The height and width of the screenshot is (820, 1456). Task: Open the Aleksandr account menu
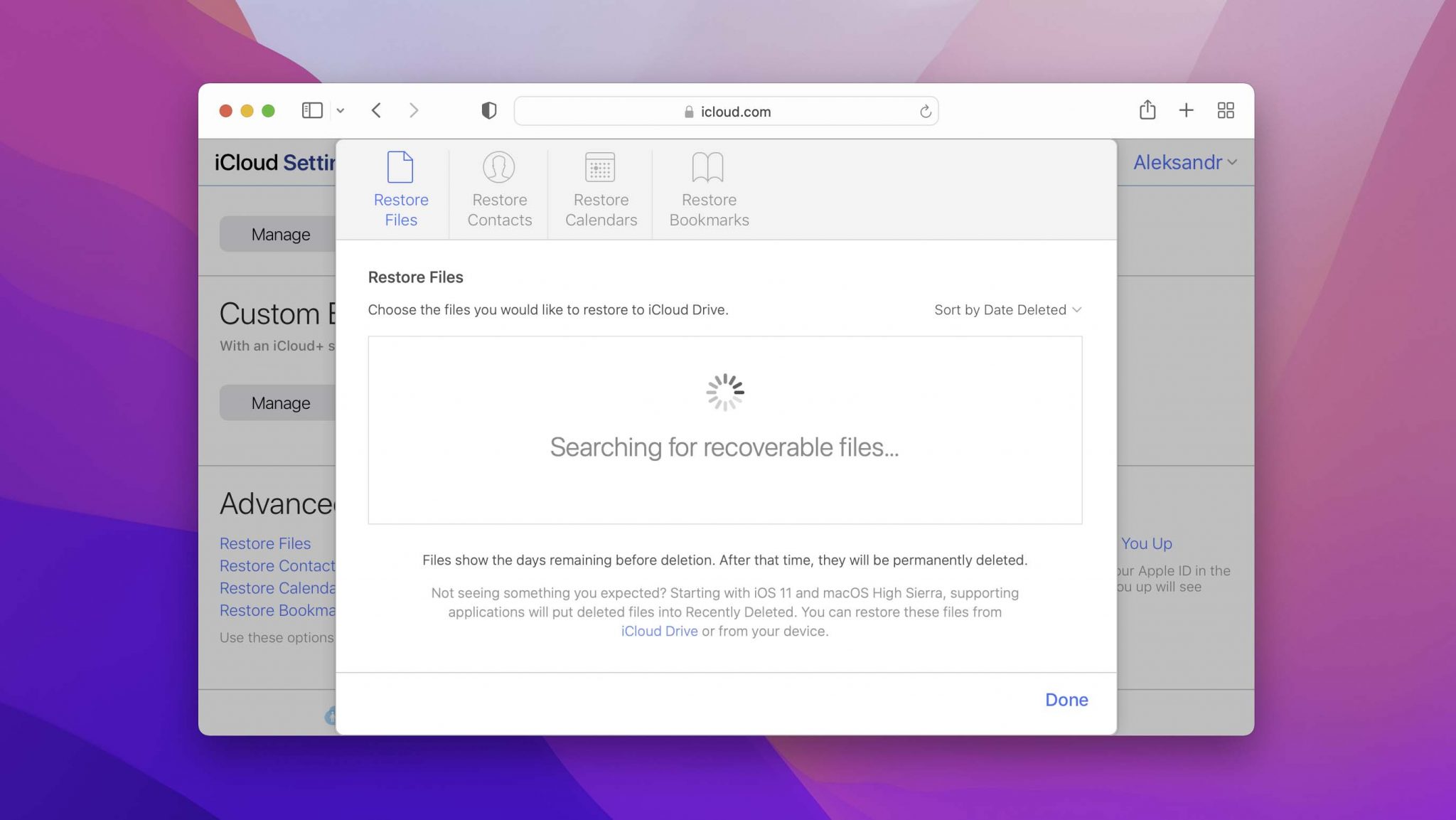pyautogui.click(x=1184, y=162)
